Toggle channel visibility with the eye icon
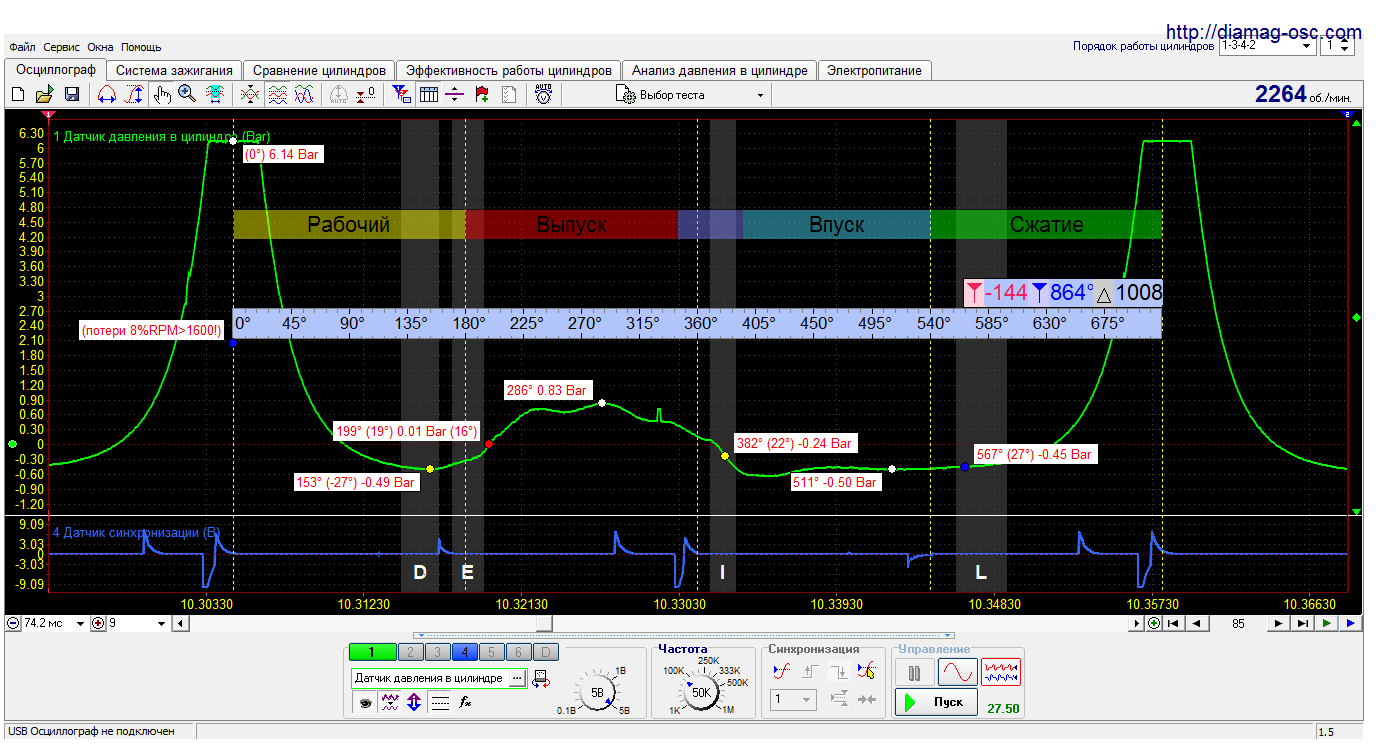Screen dimensions: 1376x744 (365, 703)
